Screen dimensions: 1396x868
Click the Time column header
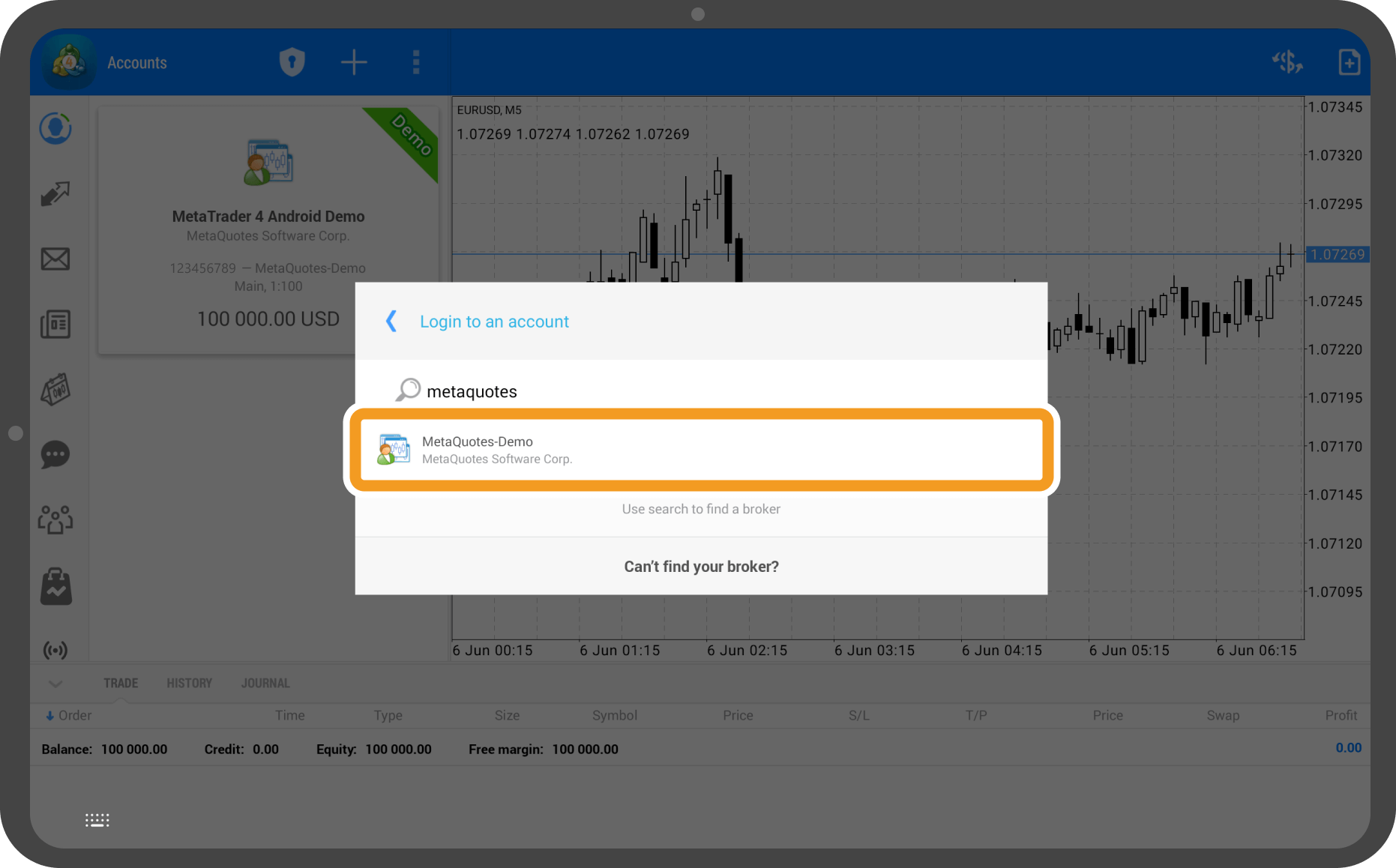(x=289, y=715)
